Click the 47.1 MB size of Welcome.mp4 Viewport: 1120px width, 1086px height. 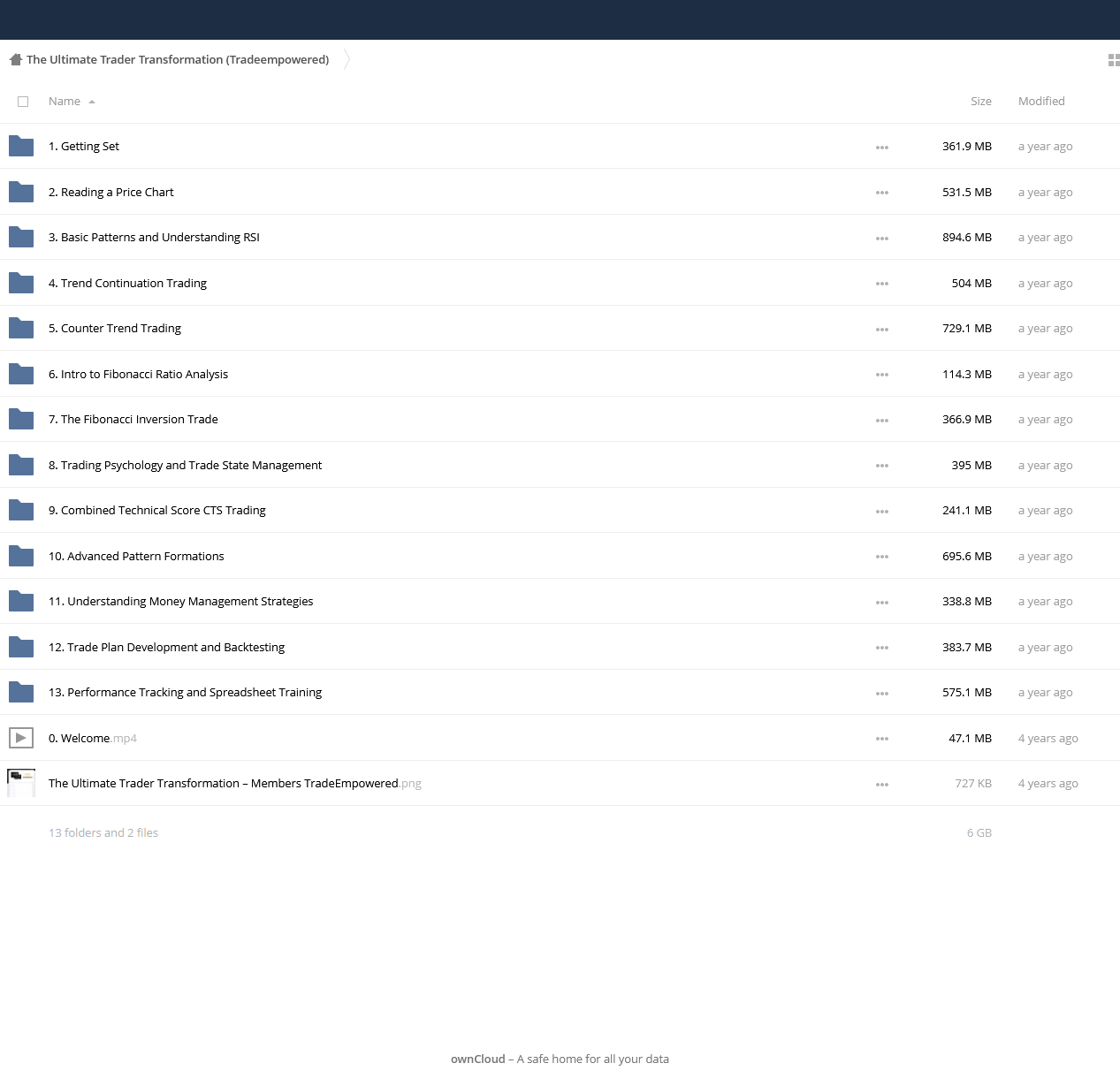[971, 739]
